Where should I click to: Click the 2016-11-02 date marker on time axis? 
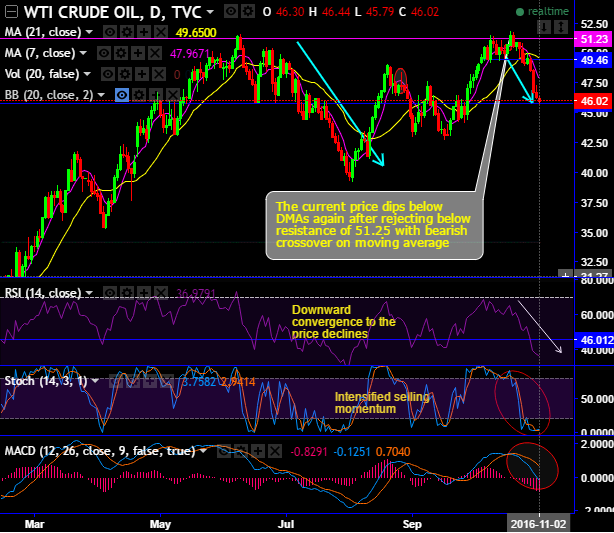click(538, 524)
